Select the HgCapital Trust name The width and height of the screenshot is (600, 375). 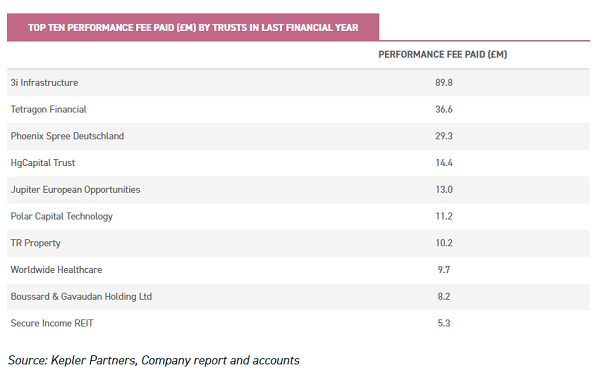coord(43,163)
